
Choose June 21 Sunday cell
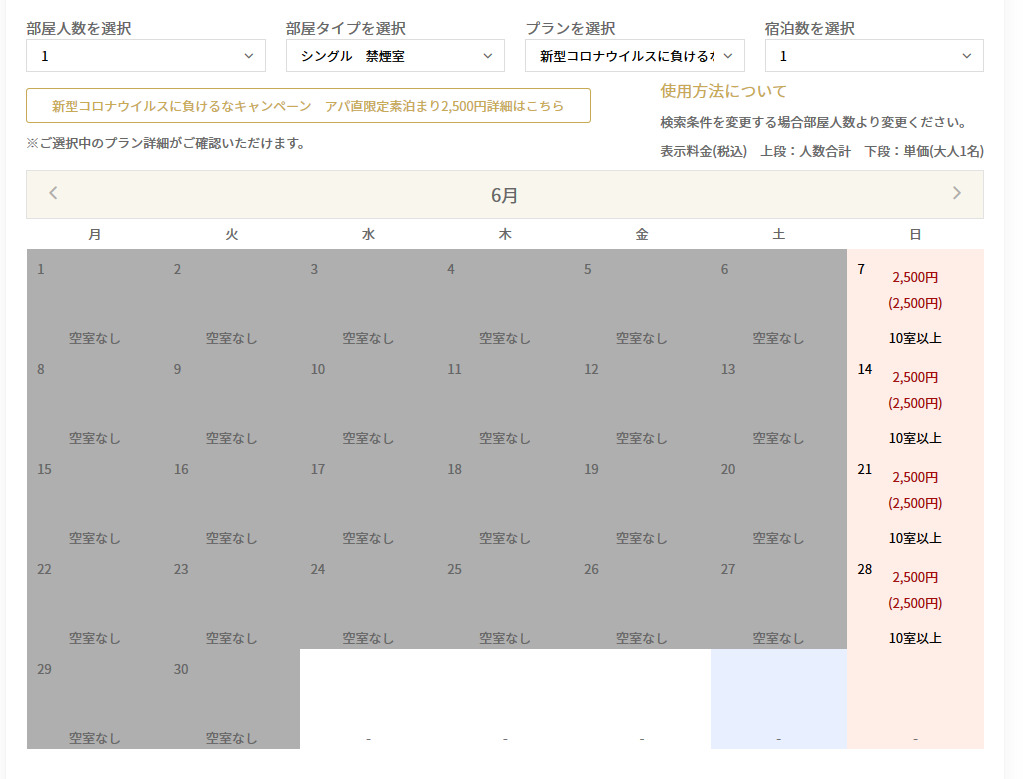(x=914, y=498)
